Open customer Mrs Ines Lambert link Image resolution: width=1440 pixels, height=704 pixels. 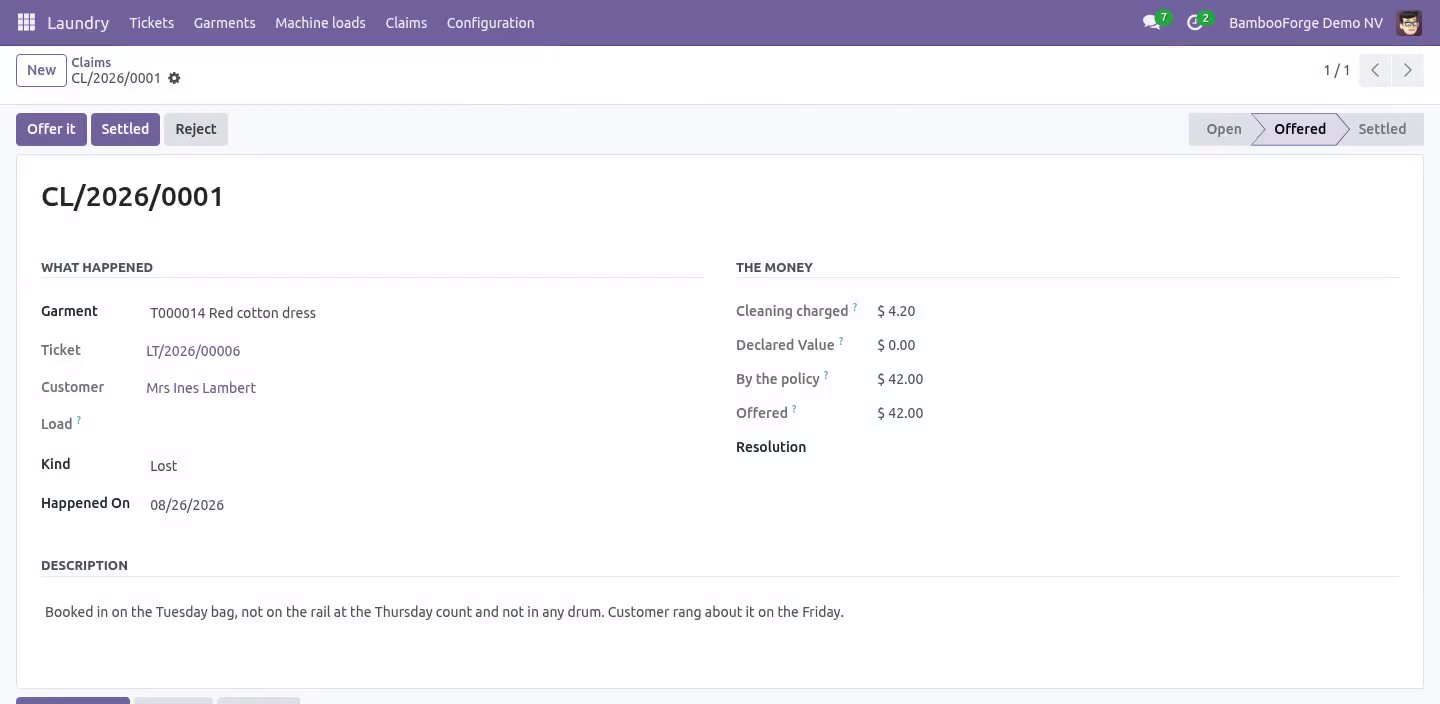[x=201, y=388]
